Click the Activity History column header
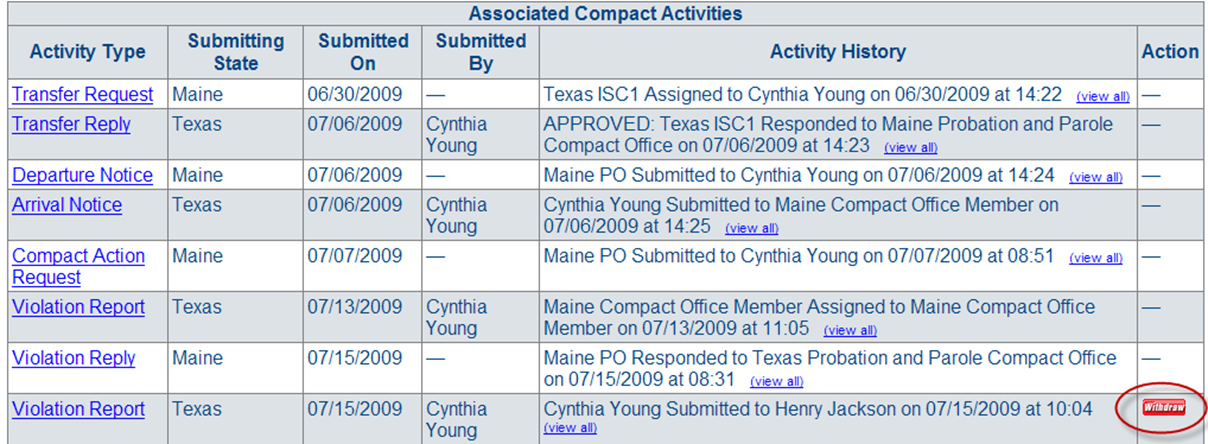 click(838, 52)
